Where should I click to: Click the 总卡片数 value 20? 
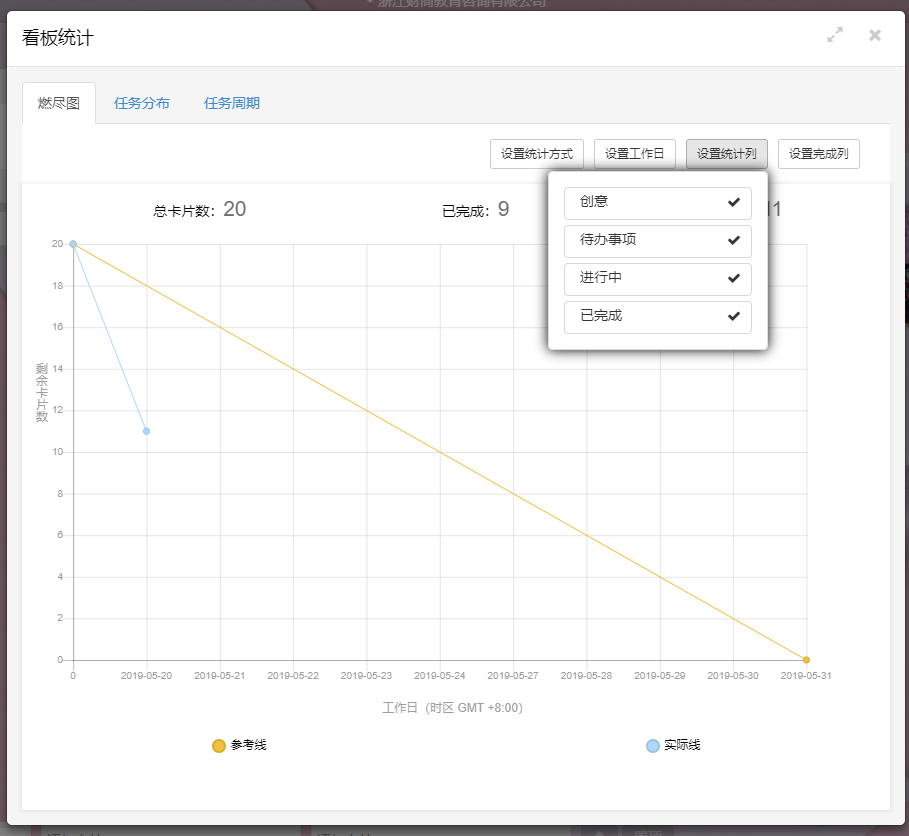pos(235,209)
